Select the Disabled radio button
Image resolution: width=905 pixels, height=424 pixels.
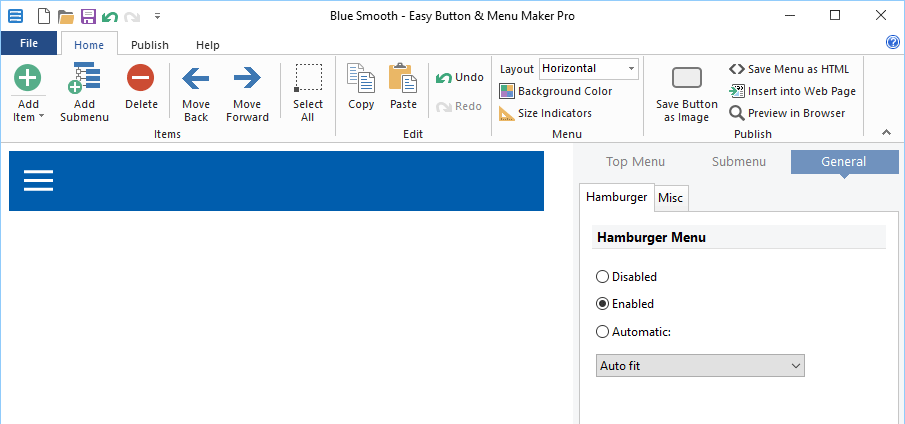(602, 277)
